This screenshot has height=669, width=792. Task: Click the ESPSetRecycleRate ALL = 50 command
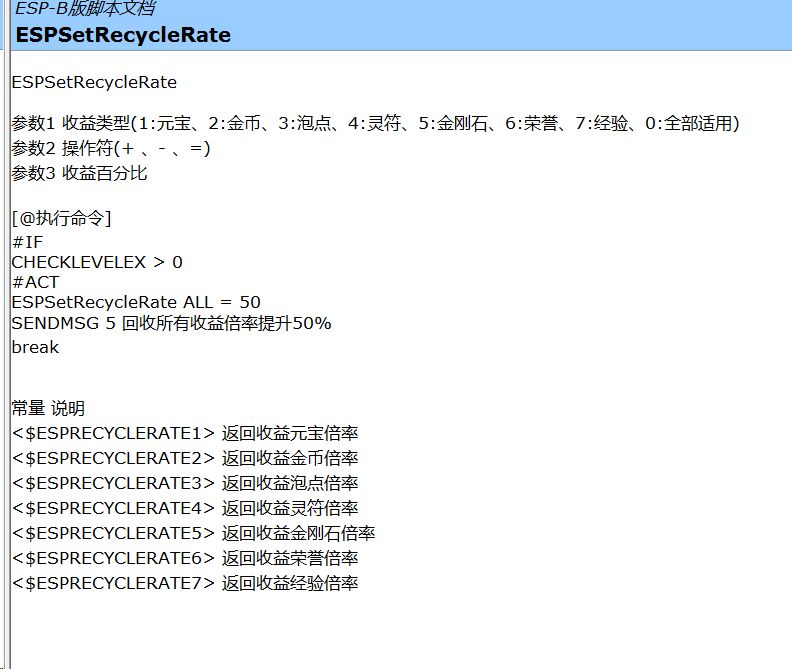pos(136,302)
